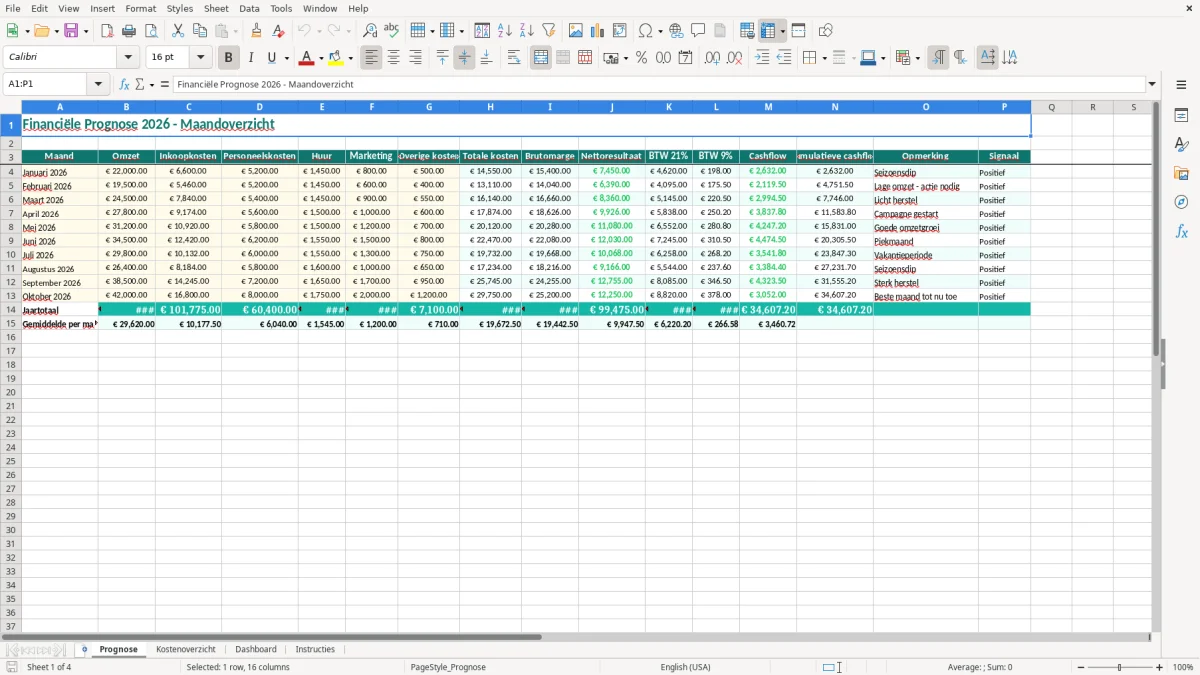Open Font Color dropdown arrow
Viewport: 1200px width, 675px height.
click(321, 58)
